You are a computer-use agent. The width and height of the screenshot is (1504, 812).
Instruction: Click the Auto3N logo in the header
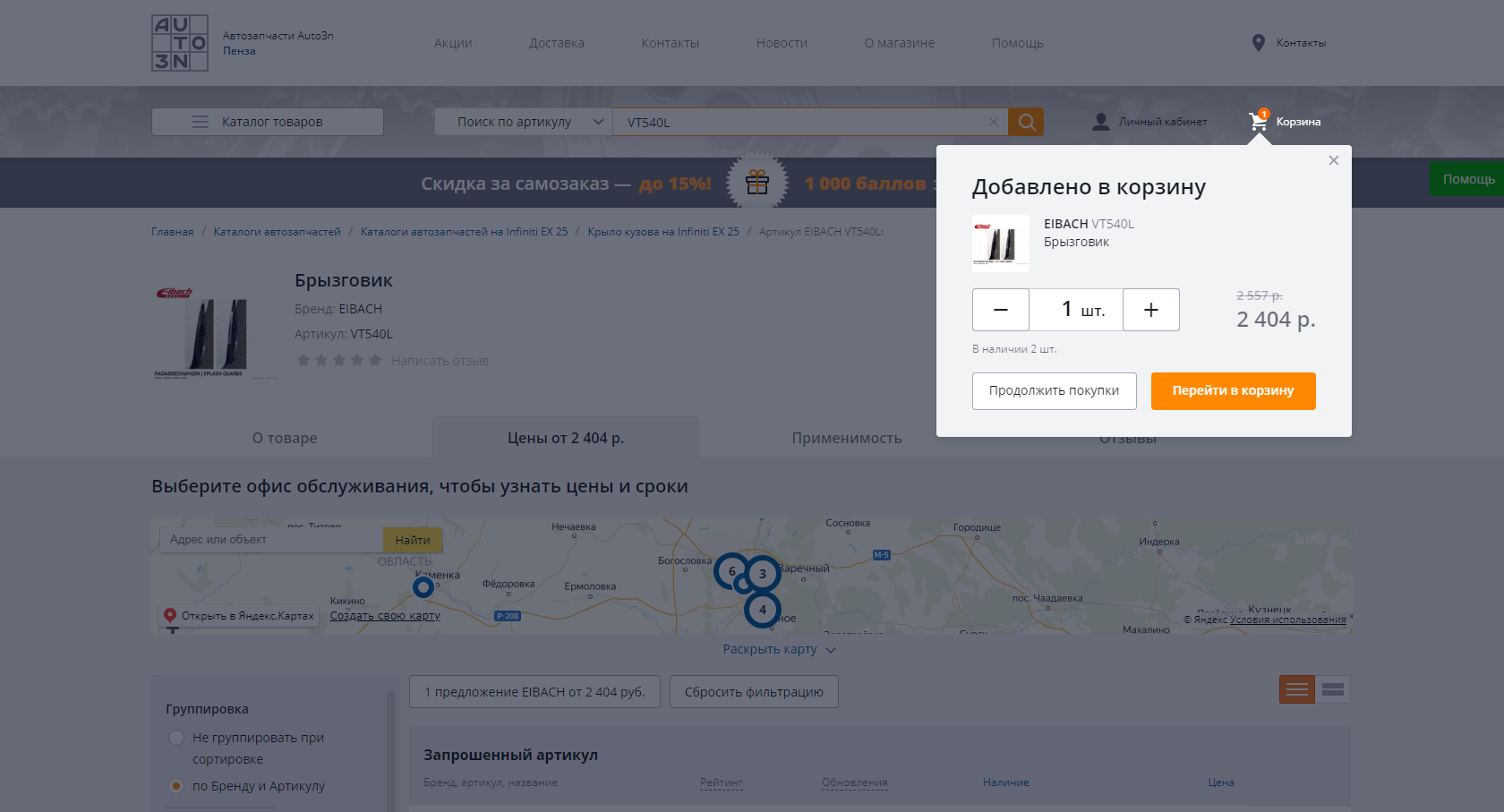[x=180, y=43]
